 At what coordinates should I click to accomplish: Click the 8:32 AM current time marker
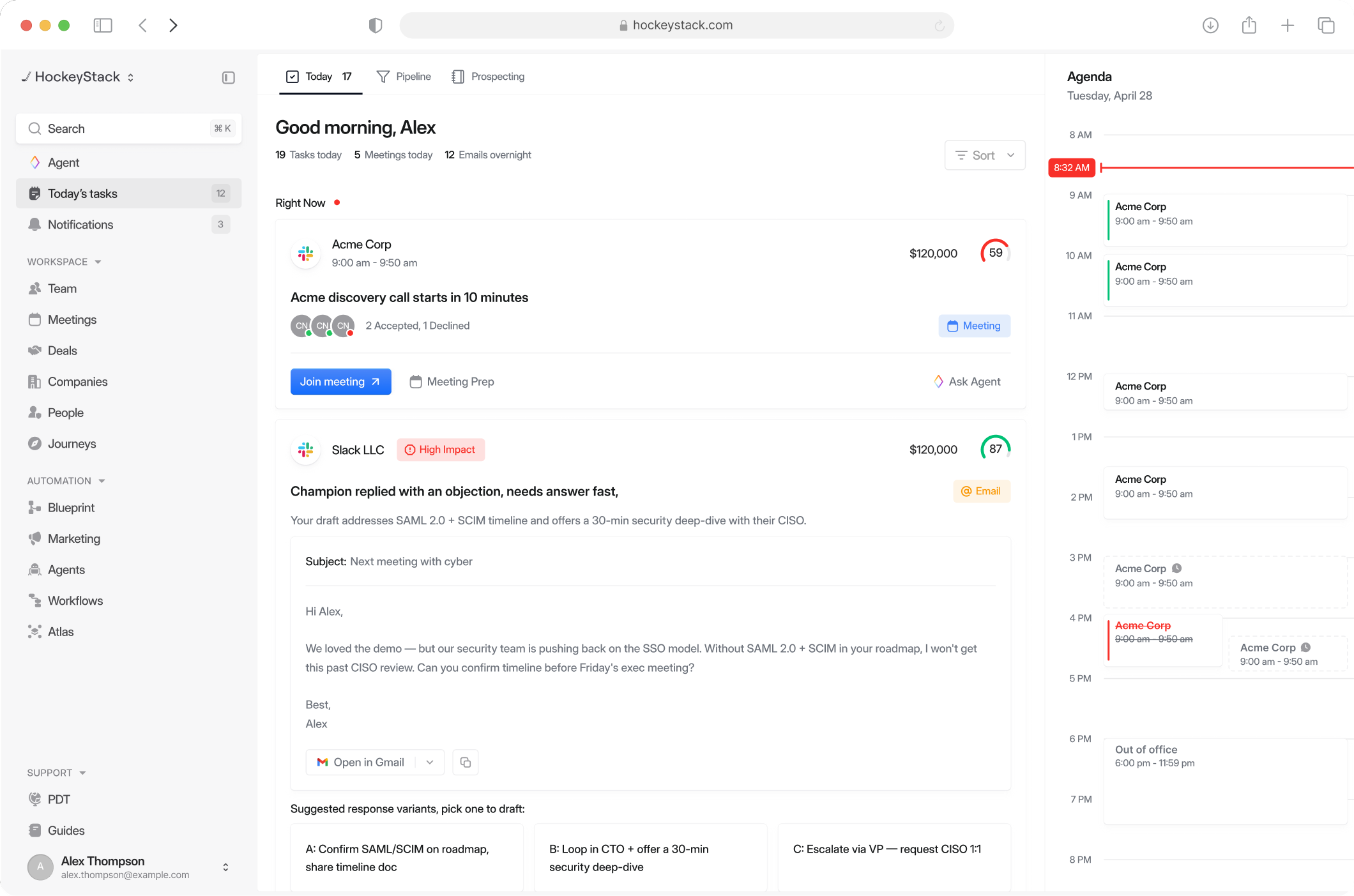tap(1072, 168)
